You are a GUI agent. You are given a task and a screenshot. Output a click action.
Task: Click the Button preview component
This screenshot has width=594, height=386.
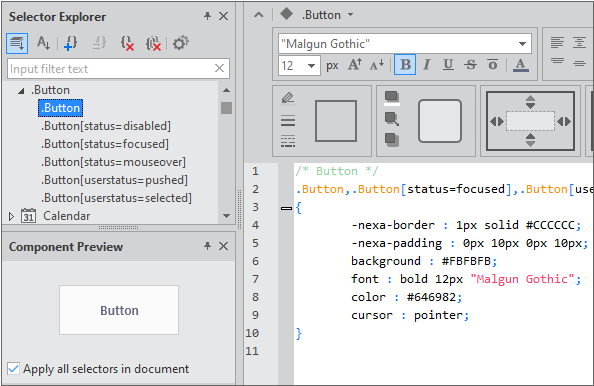pyautogui.click(x=119, y=310)
